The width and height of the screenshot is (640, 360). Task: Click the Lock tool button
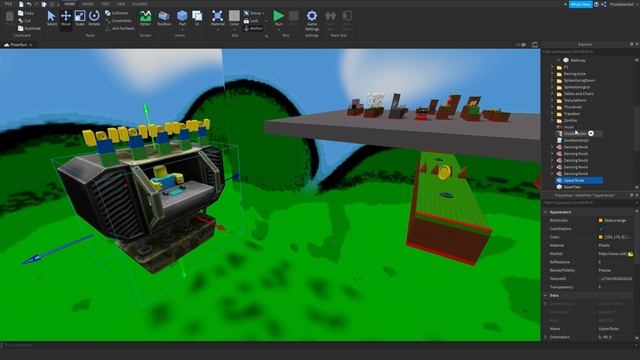[x=251, y=20]
